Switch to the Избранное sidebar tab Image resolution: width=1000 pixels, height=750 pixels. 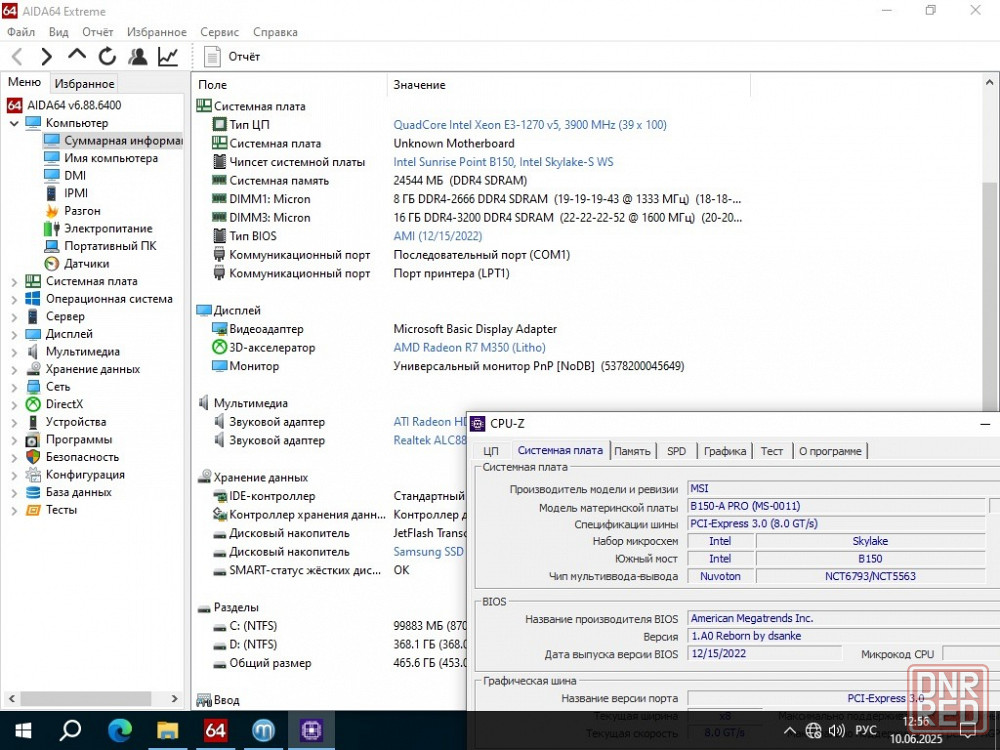[x=84, y=84]
